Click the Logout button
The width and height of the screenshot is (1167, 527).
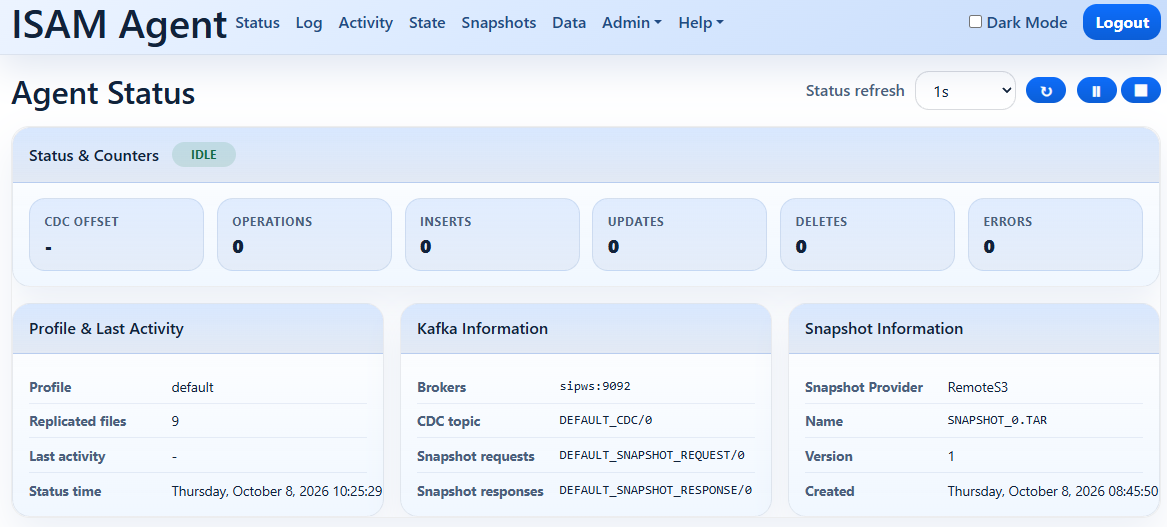pos(1122,23)
